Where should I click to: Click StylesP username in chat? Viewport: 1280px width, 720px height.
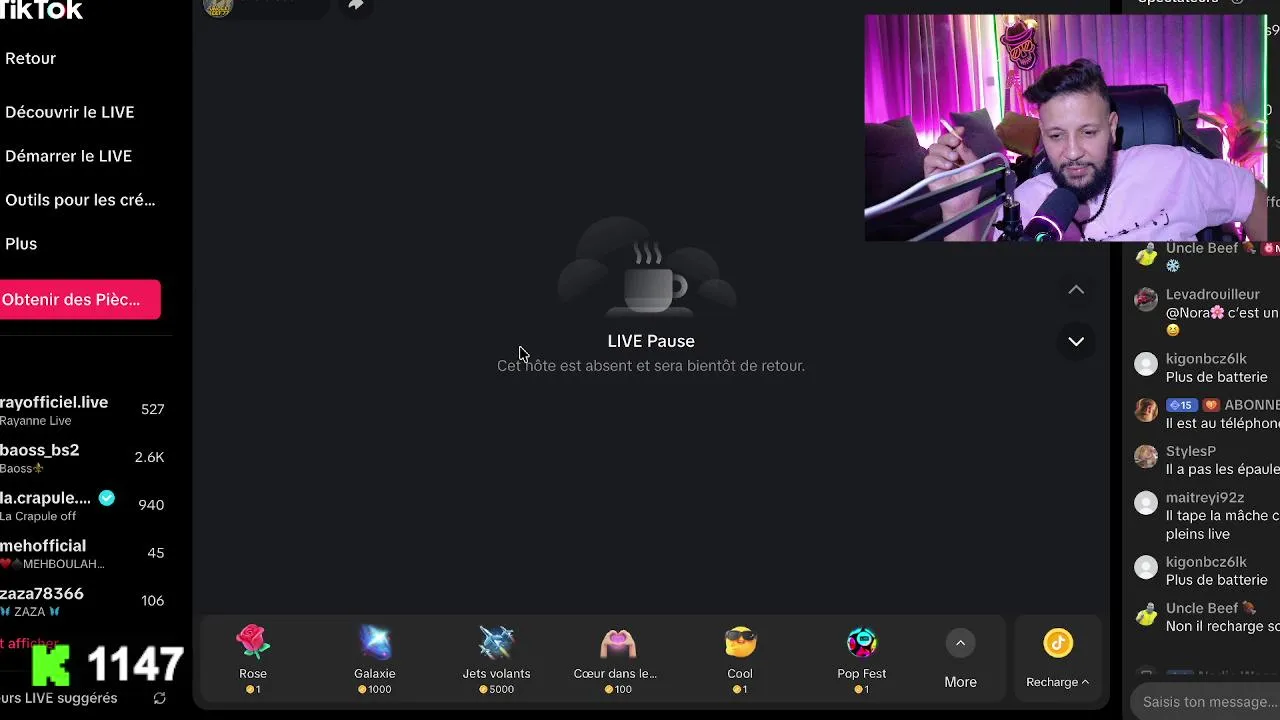coord(1191,451)
